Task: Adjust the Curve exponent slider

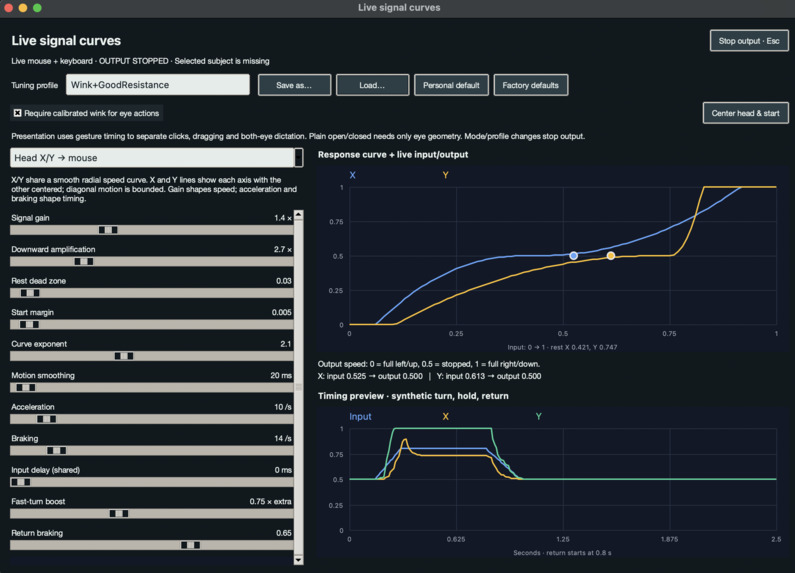Action: coord(152,356)
